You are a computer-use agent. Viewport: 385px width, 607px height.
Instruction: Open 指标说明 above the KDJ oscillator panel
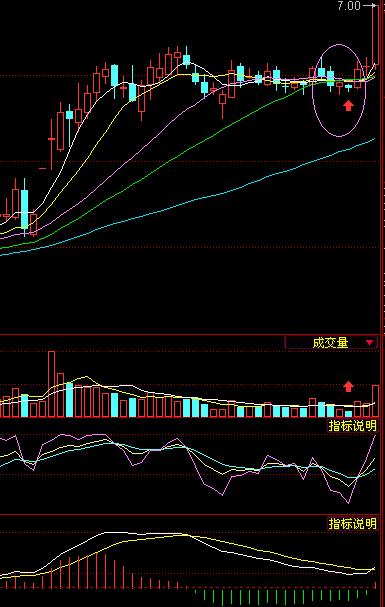click(x=352, y=425)
